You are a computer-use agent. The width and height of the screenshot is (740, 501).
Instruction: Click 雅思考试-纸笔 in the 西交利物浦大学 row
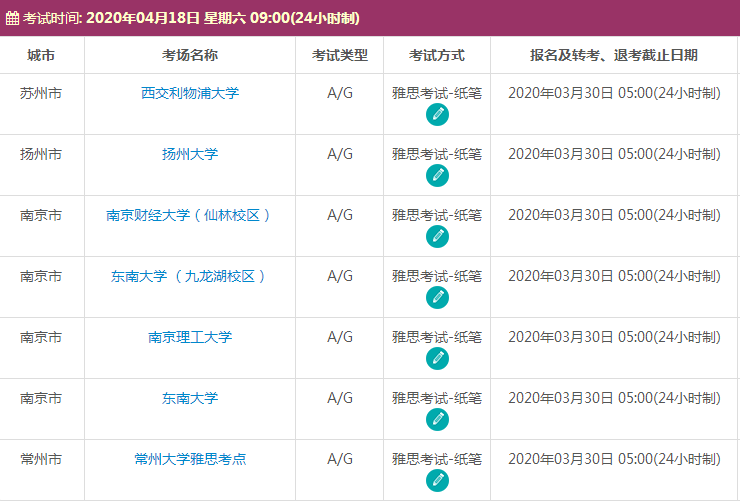437,93
